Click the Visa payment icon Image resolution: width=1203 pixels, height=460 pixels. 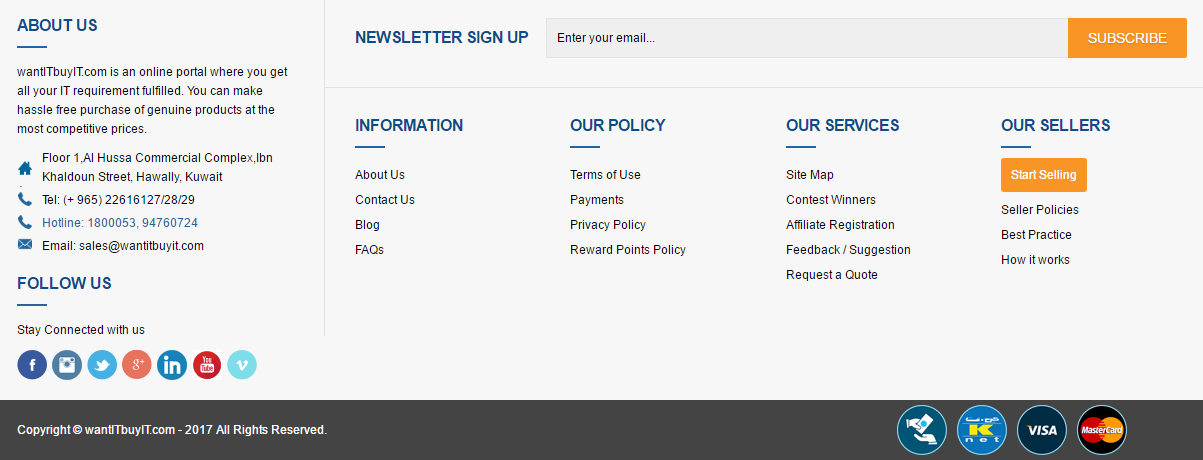(1042, 430)
